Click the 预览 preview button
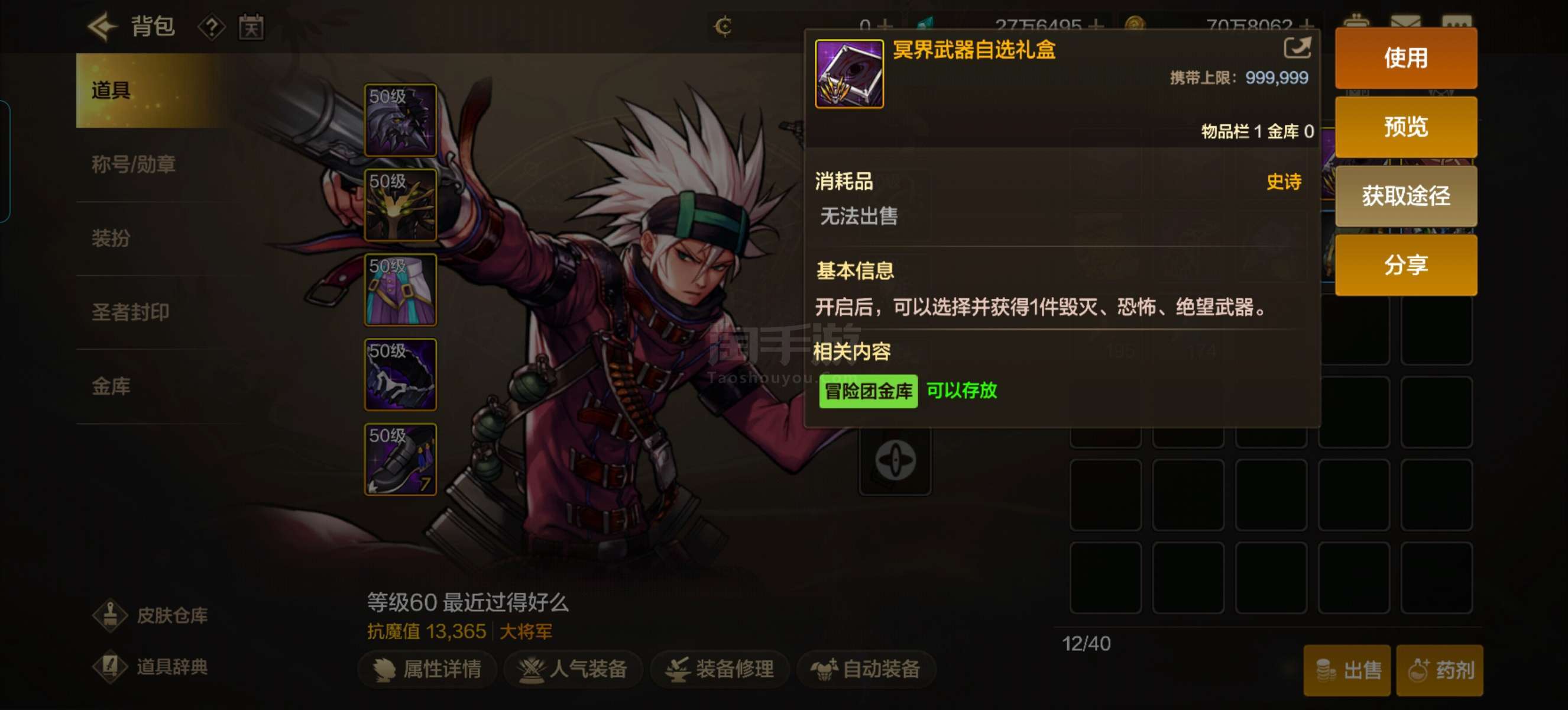The width and height of the screenshot is (1568, 710). coord(1405,127)
